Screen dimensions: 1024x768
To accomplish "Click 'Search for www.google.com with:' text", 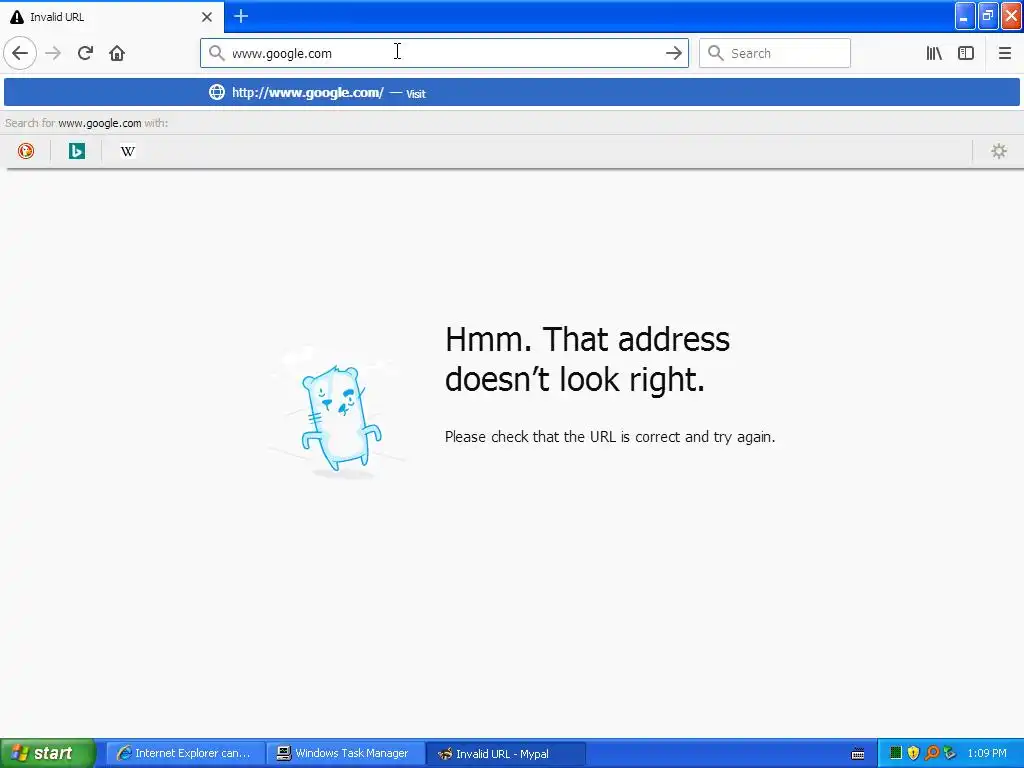I will (86, 123).
